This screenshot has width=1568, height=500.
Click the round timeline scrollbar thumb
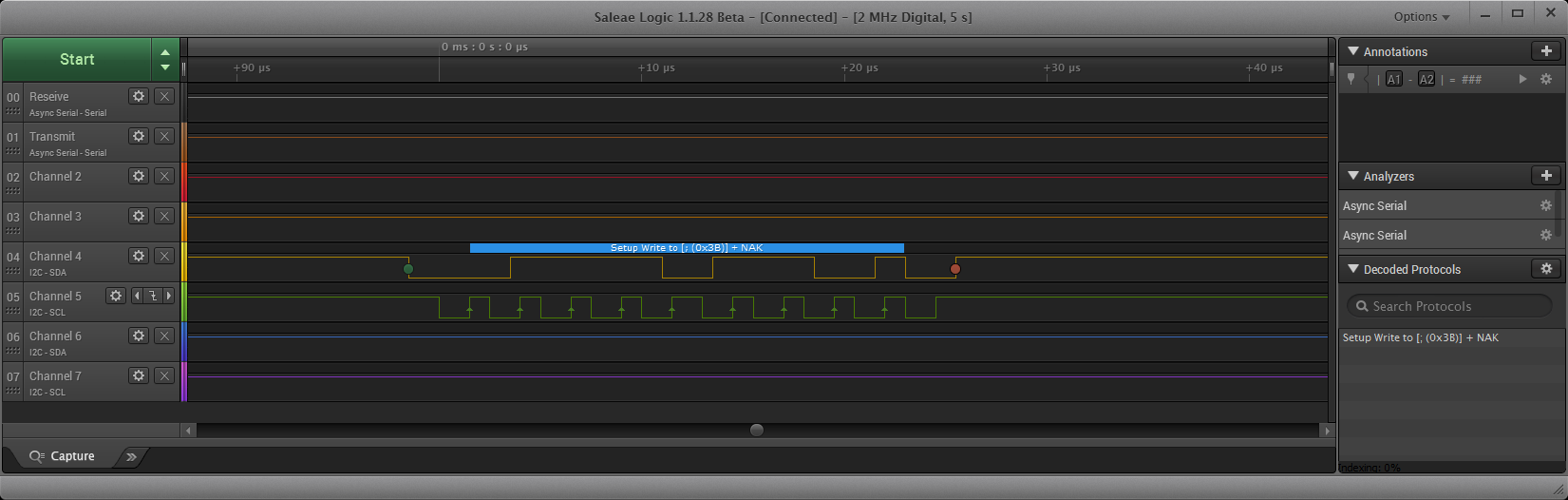coord(757,431)
